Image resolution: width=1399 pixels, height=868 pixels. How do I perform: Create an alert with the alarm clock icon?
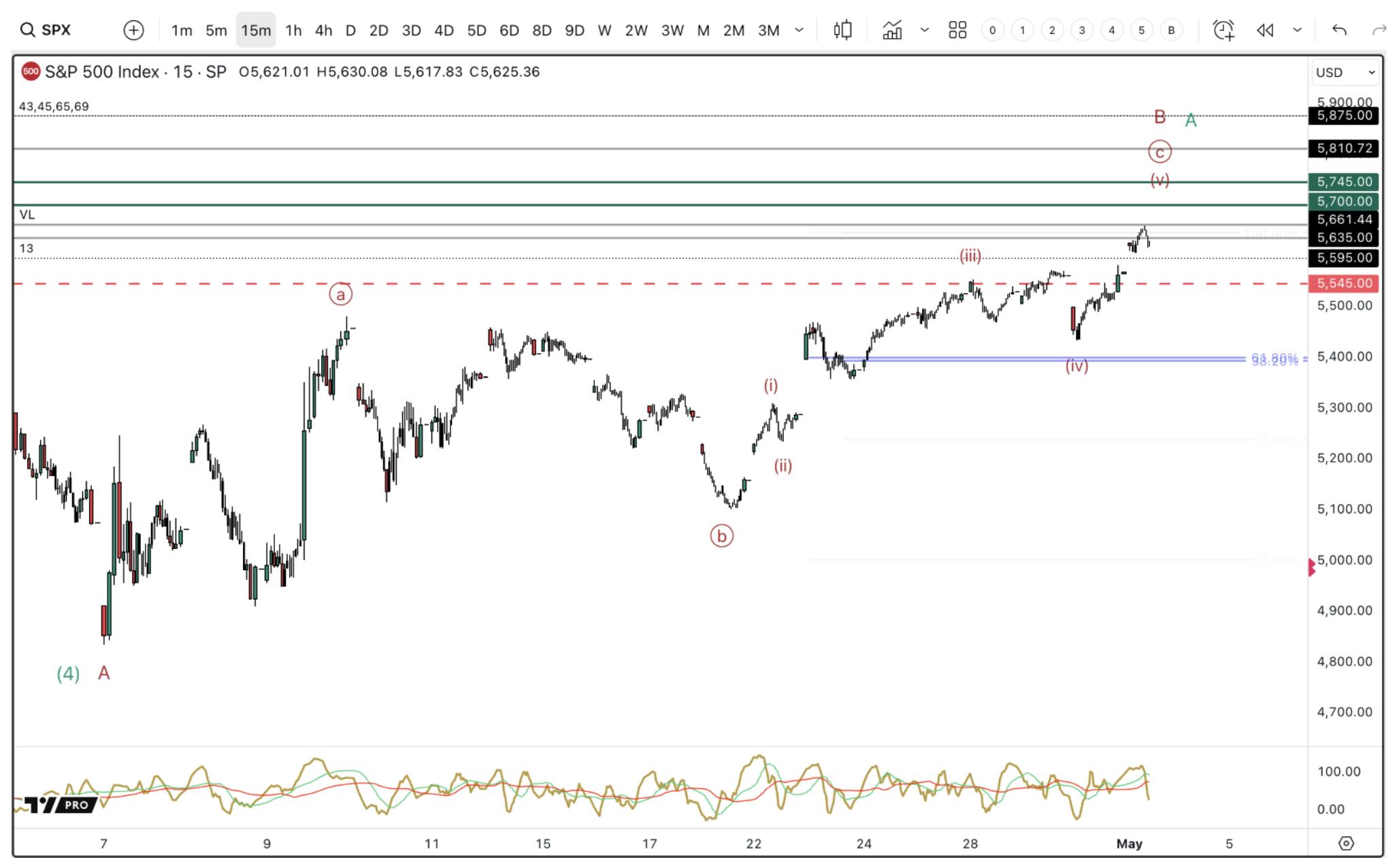[x=1223, y=30]
